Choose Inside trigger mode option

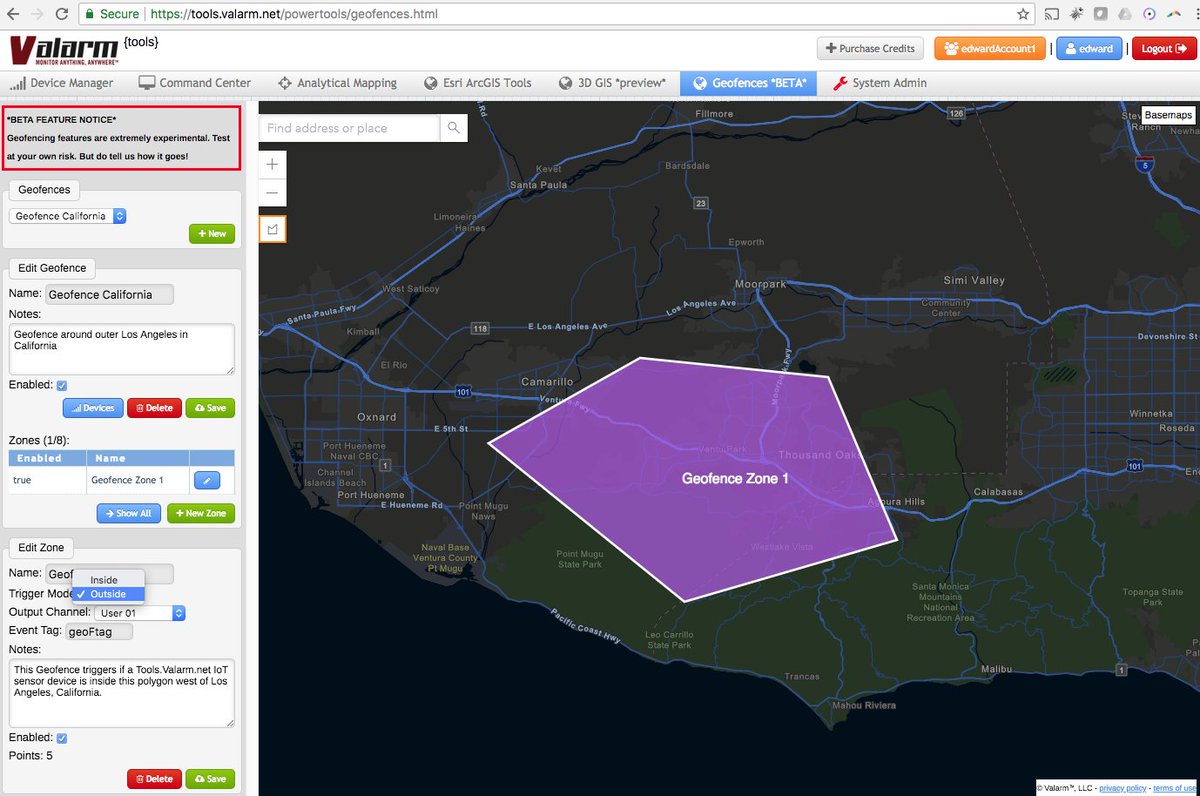click(108, 580)
